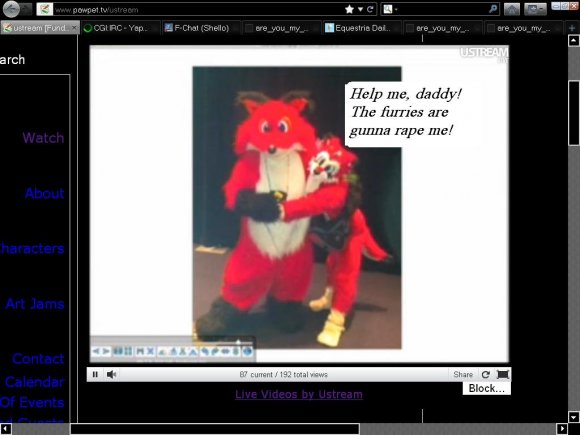580x435 pixels.
Task: Go to the browser home page icon
Action: pyautogui.click(x=512, y=9)
